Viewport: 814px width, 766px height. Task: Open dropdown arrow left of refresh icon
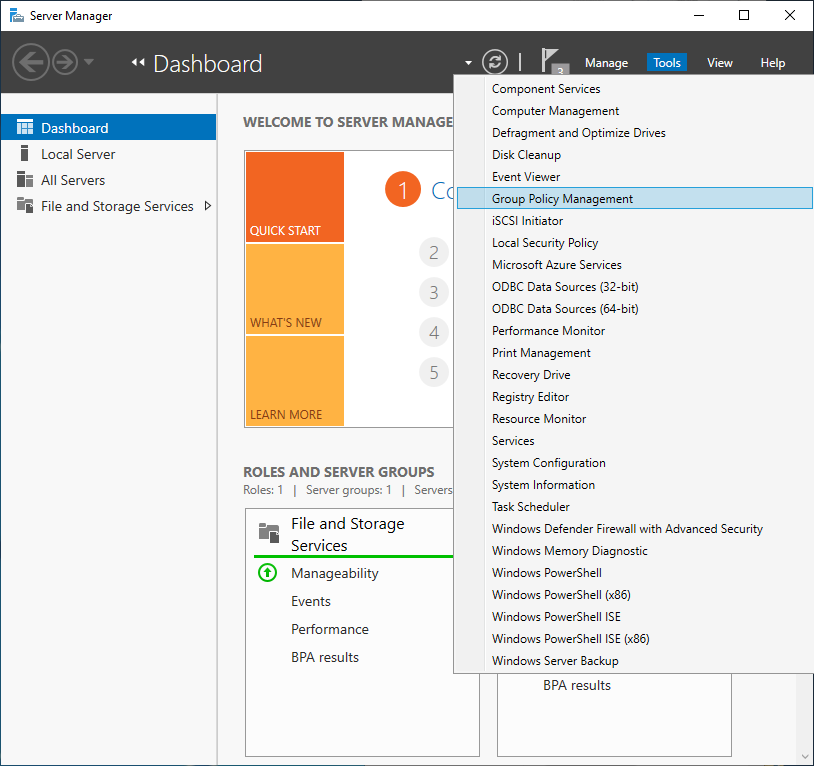coord(469,63)
